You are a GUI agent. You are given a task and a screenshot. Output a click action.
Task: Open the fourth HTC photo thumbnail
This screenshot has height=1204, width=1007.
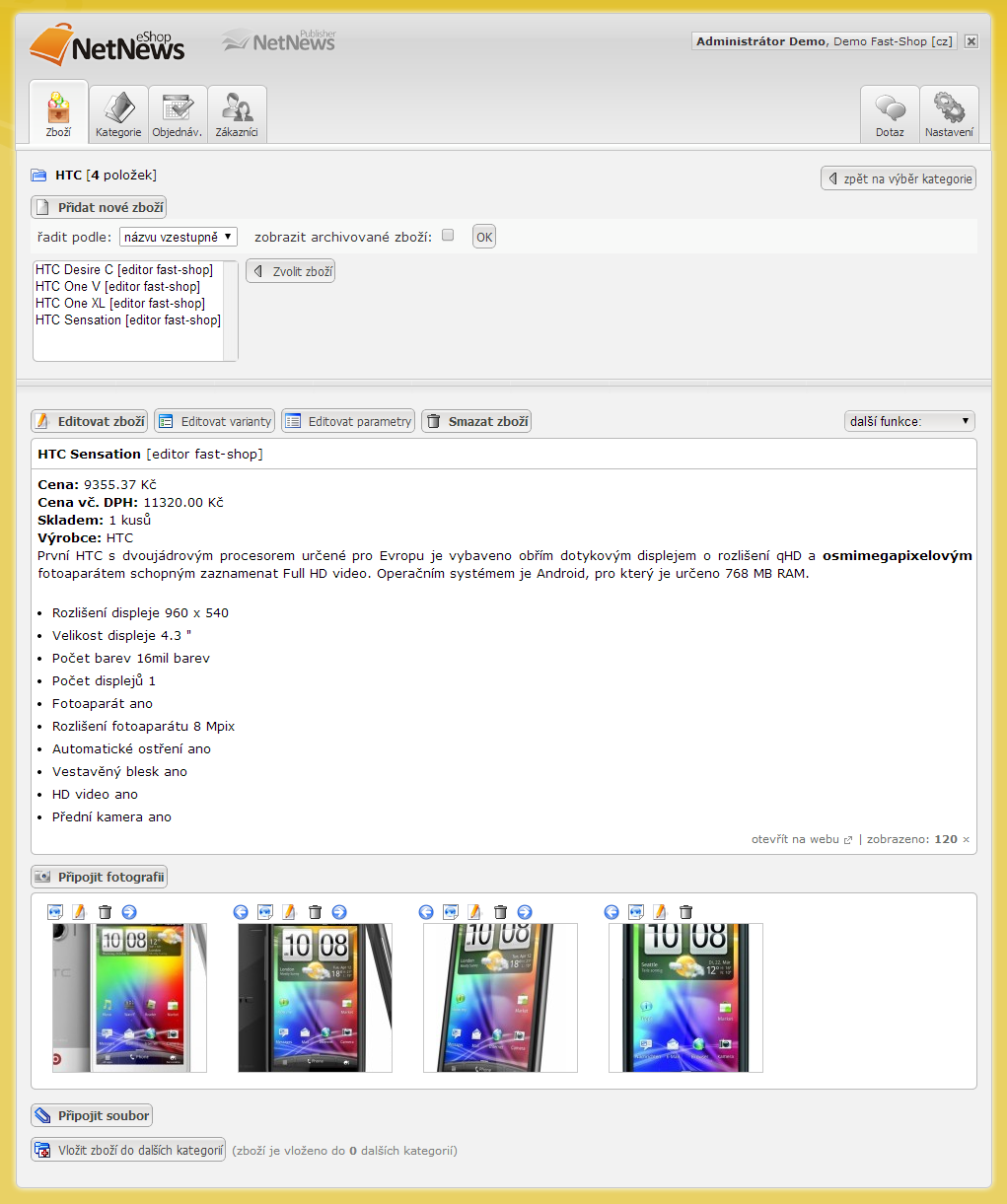click(685, 998)
